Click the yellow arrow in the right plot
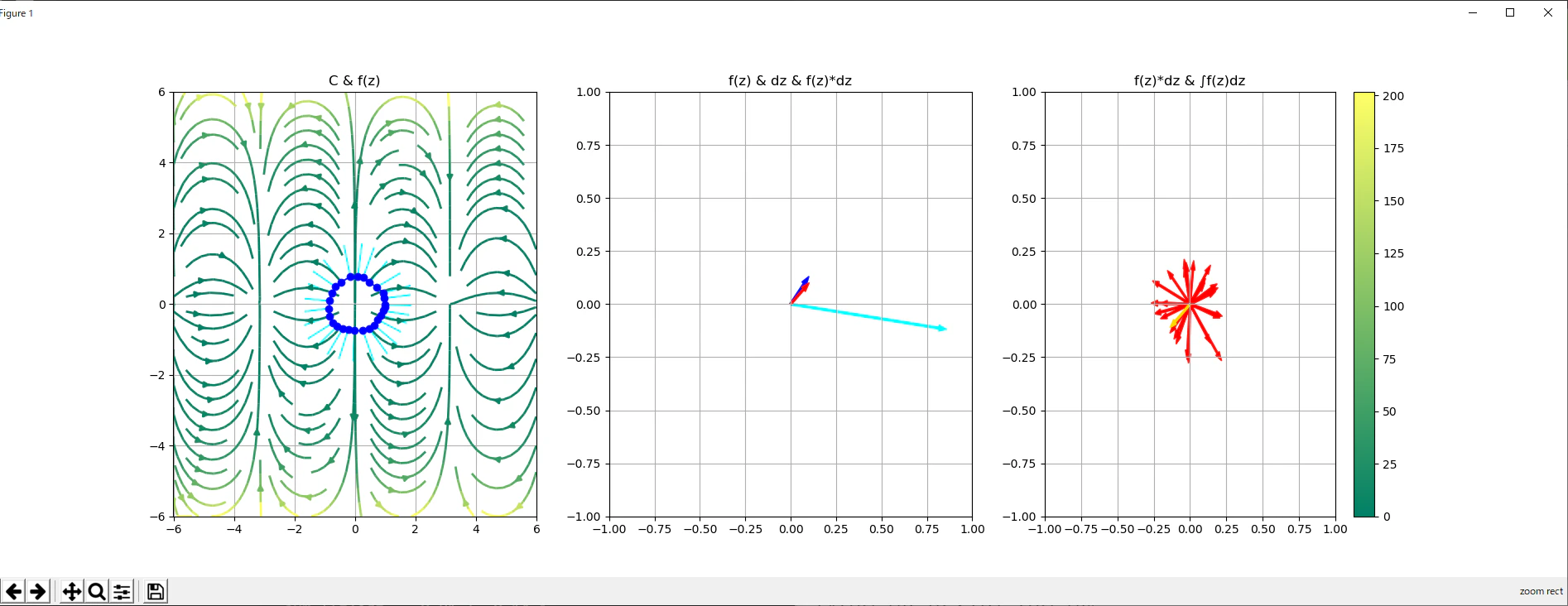 (x=1180, y=317)
